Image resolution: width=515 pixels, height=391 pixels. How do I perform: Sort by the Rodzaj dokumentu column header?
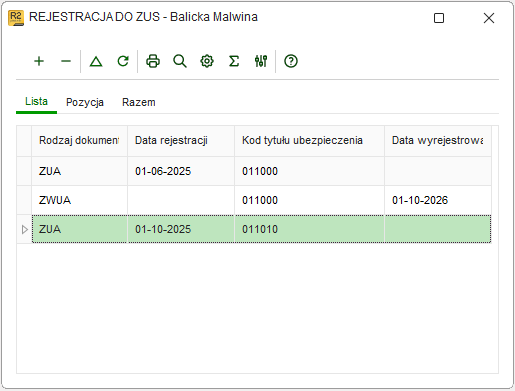point(79,140)
